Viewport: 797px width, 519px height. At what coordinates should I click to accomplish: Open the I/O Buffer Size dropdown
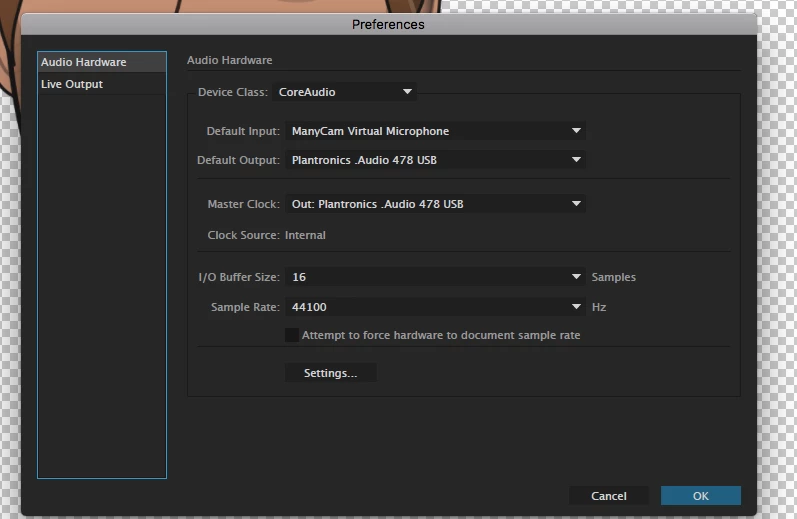pyautogui.click(x=435, y=277)
